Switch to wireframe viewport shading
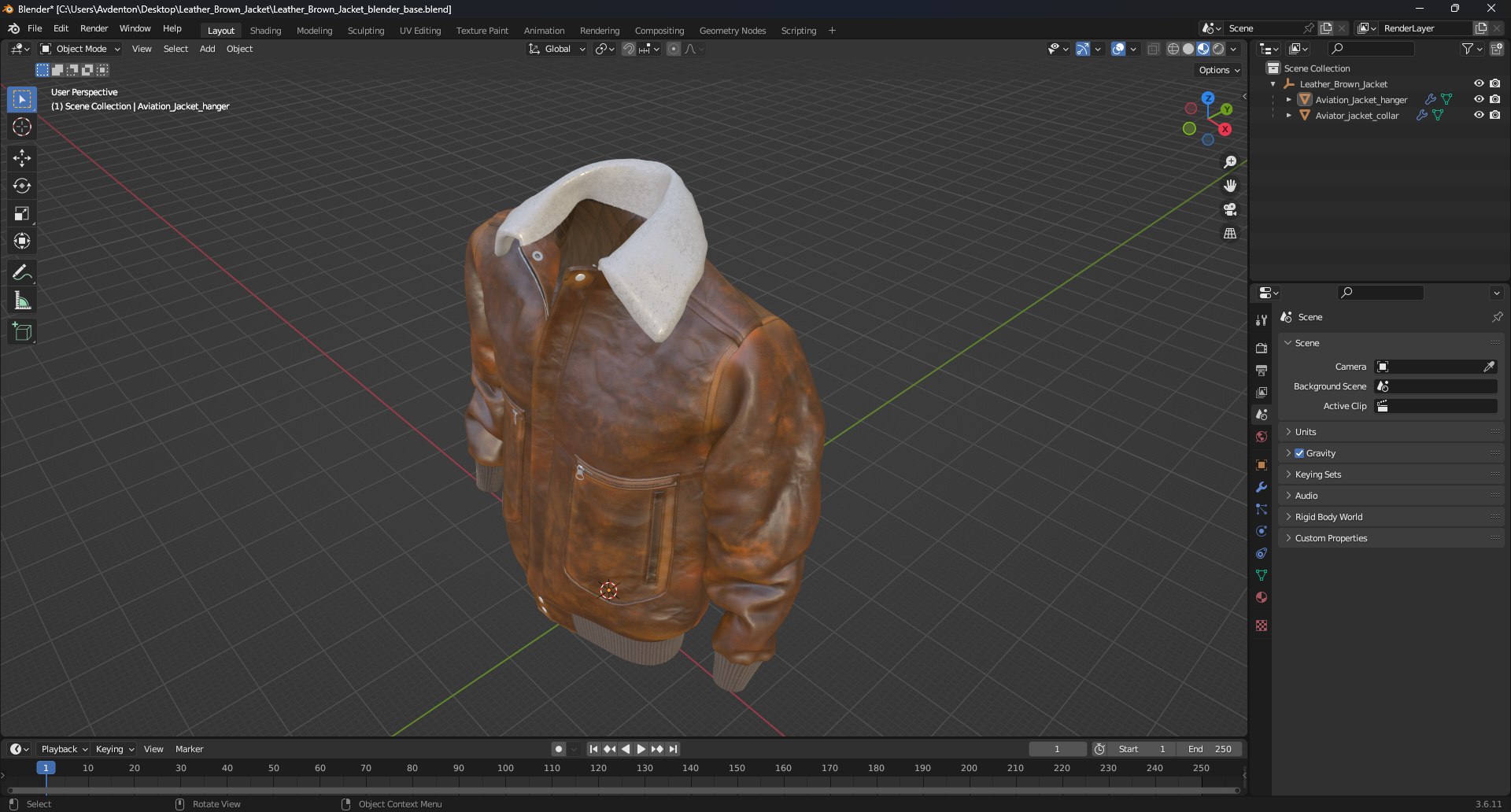Viewport: 1511px width, 812px height. tap(1173, 49)
